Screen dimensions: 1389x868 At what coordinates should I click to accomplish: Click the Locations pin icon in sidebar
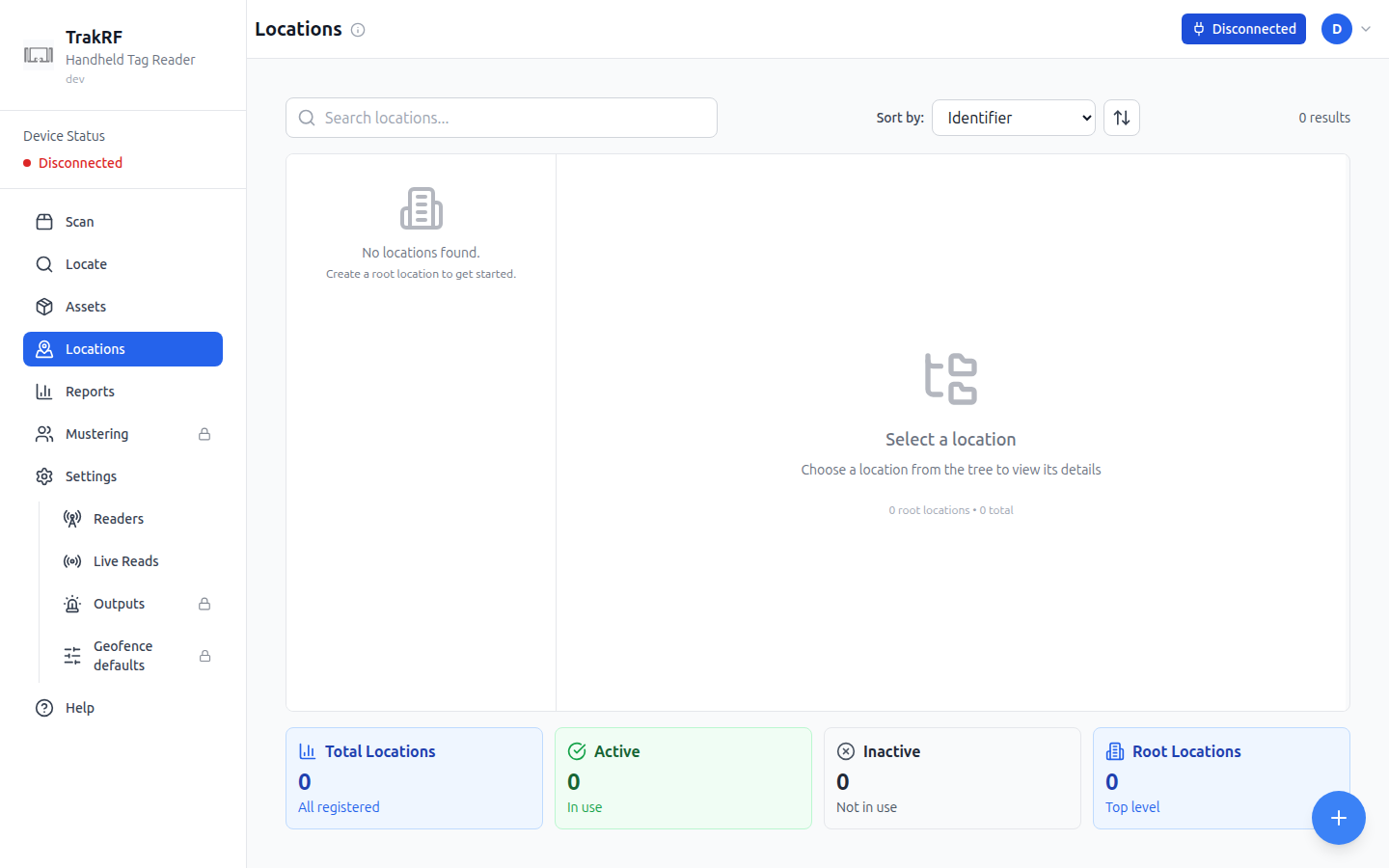click(44, 349)
